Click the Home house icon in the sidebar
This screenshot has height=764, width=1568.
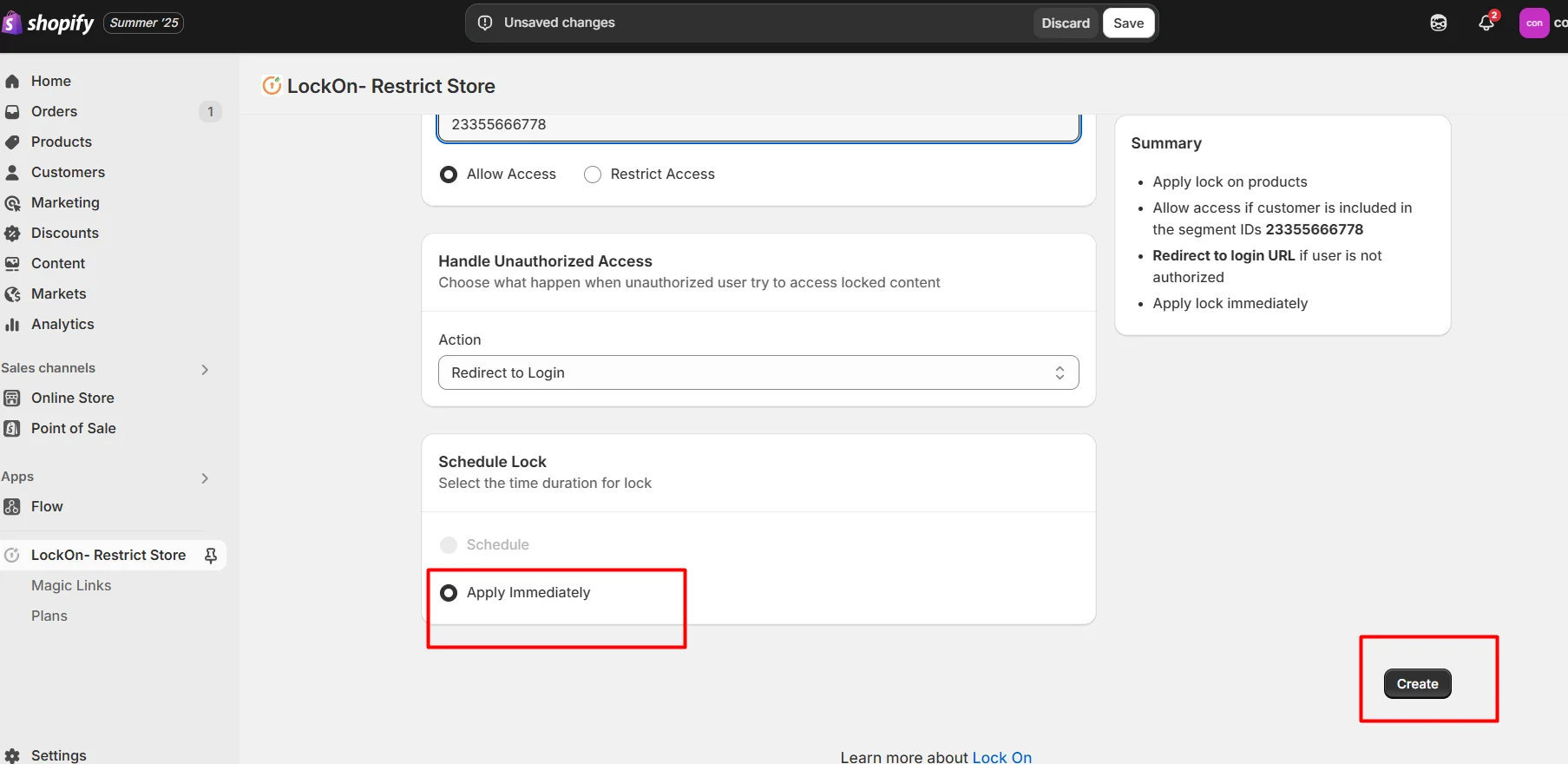tap(12, 82)
